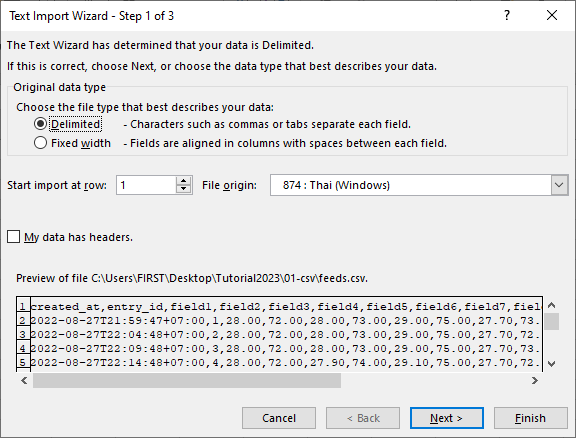
Task: Decrease start import row with down arrow
Action: pyautogui.click(x=184, y=189)
